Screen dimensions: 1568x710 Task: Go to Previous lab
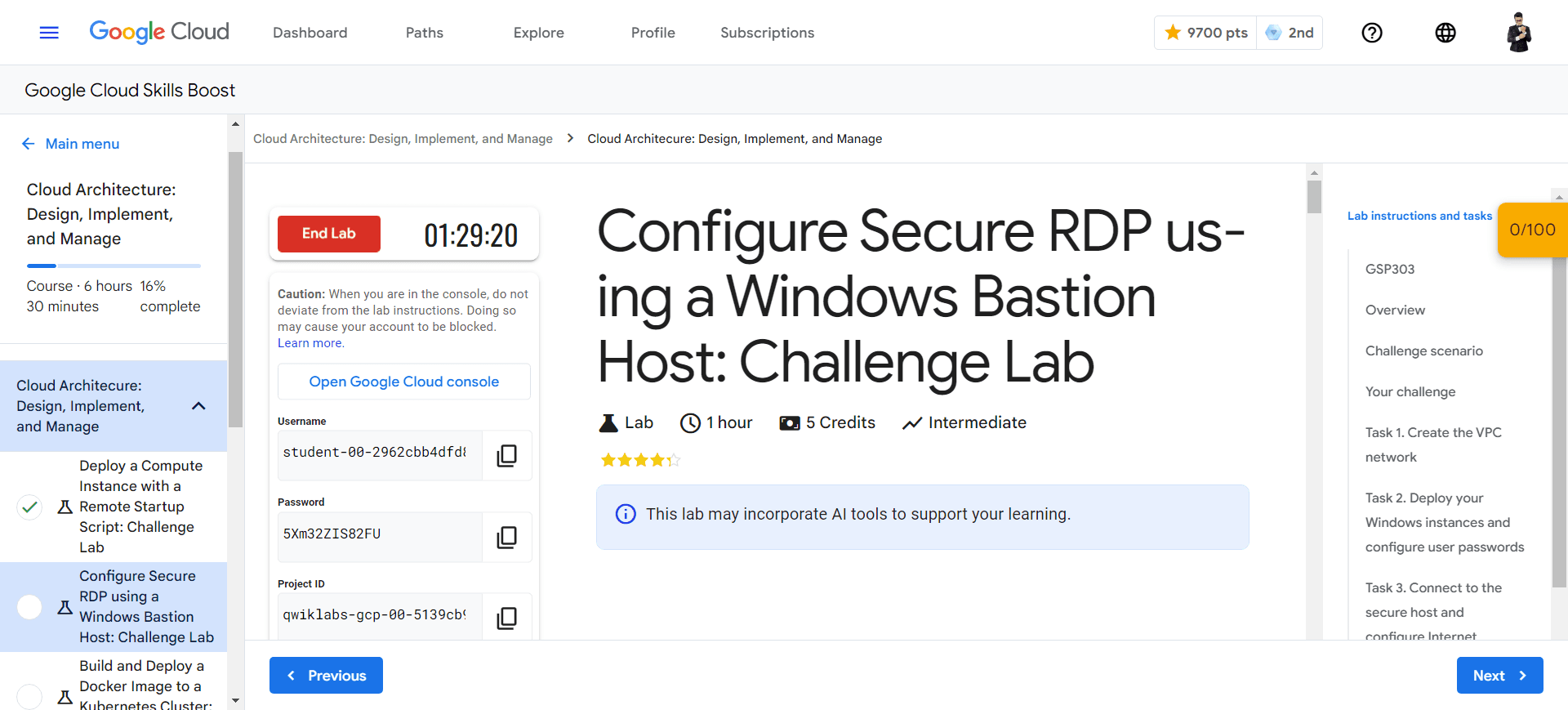pos(326,675)
